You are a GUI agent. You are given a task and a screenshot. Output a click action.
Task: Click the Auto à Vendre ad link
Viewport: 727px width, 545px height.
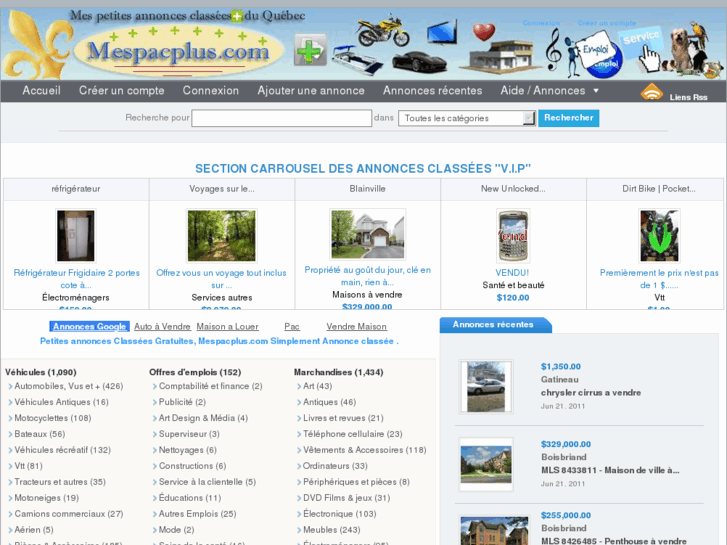pos(162,327)
